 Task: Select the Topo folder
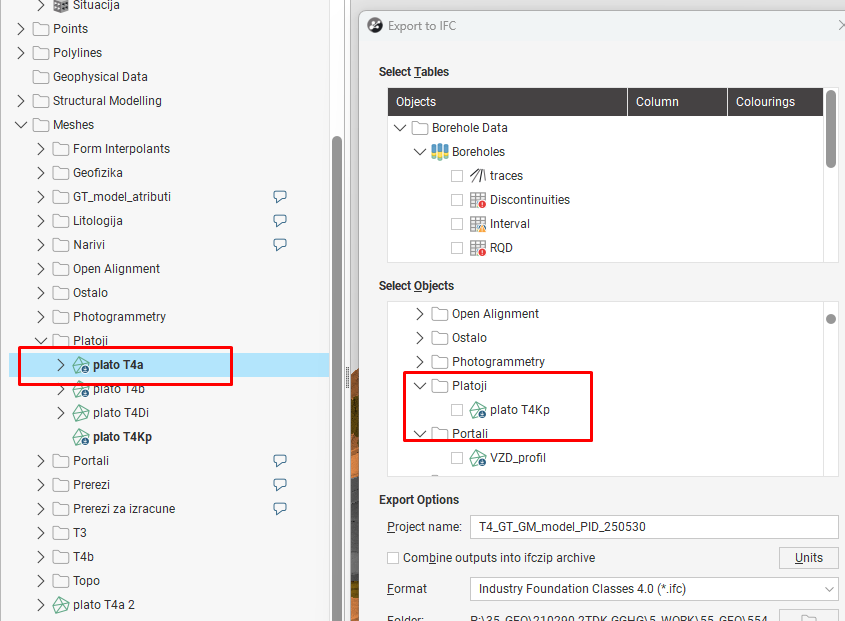coord(87,581)
